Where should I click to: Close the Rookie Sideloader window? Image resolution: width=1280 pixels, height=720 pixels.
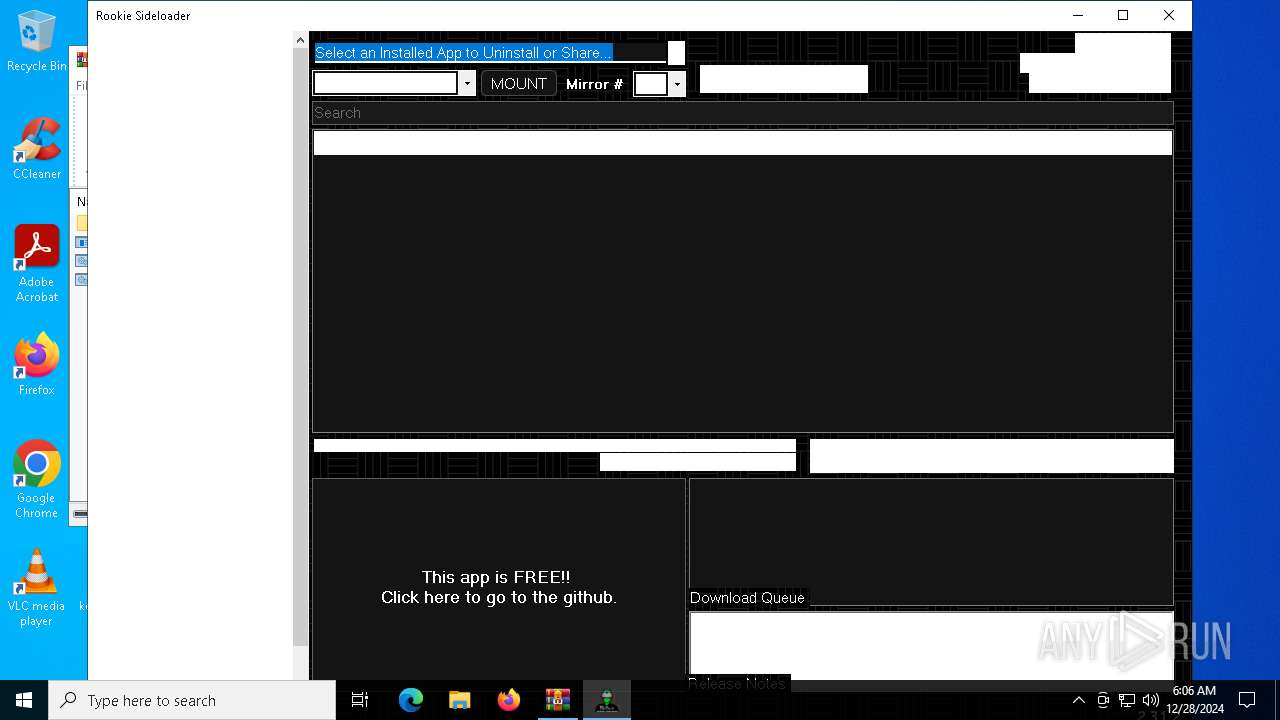[1169, 15]
